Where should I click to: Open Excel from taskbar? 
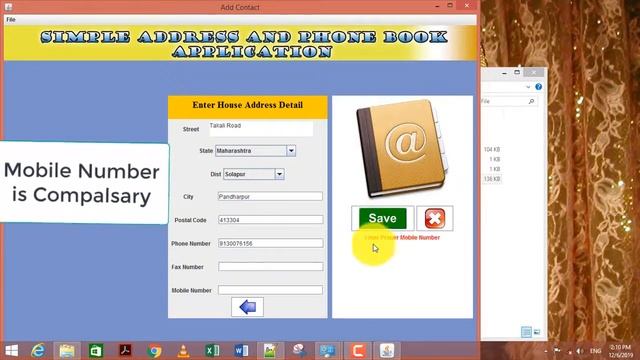212,351
